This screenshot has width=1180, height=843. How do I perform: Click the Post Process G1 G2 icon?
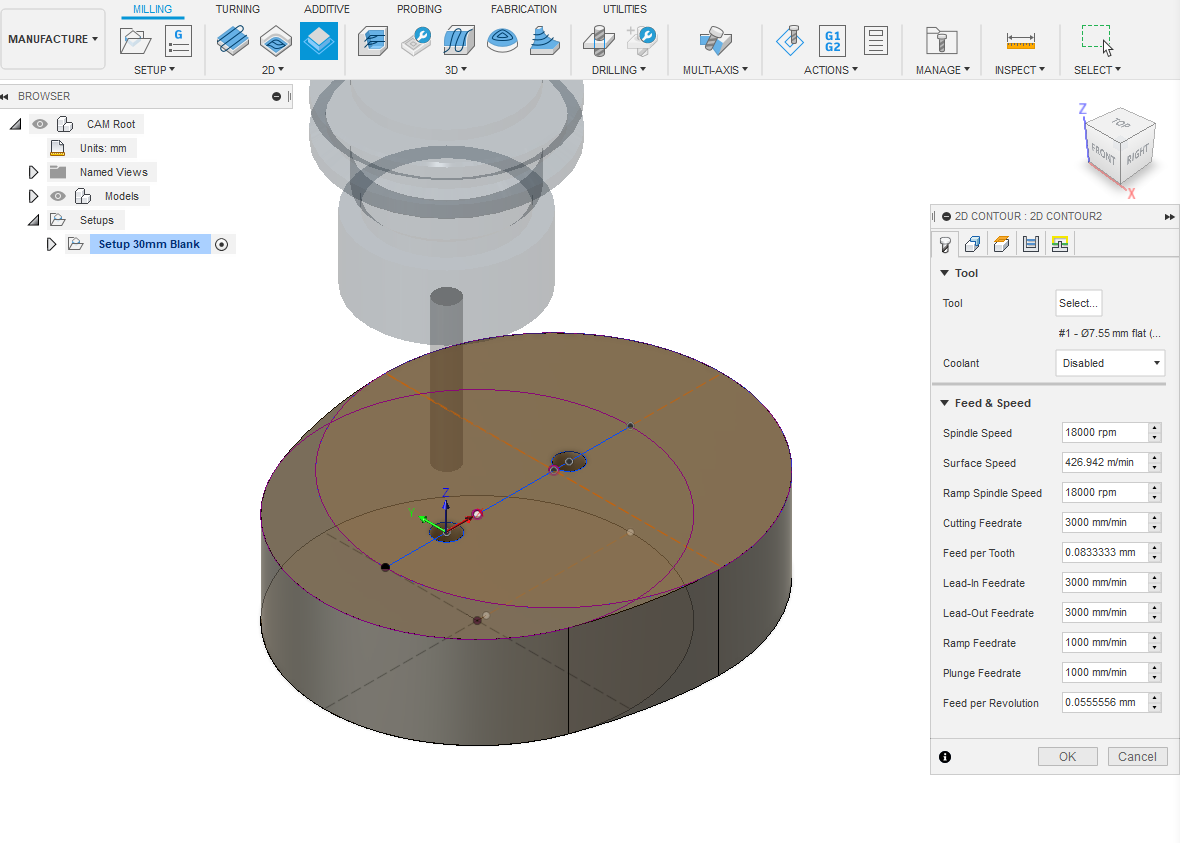tap(832, 41)
